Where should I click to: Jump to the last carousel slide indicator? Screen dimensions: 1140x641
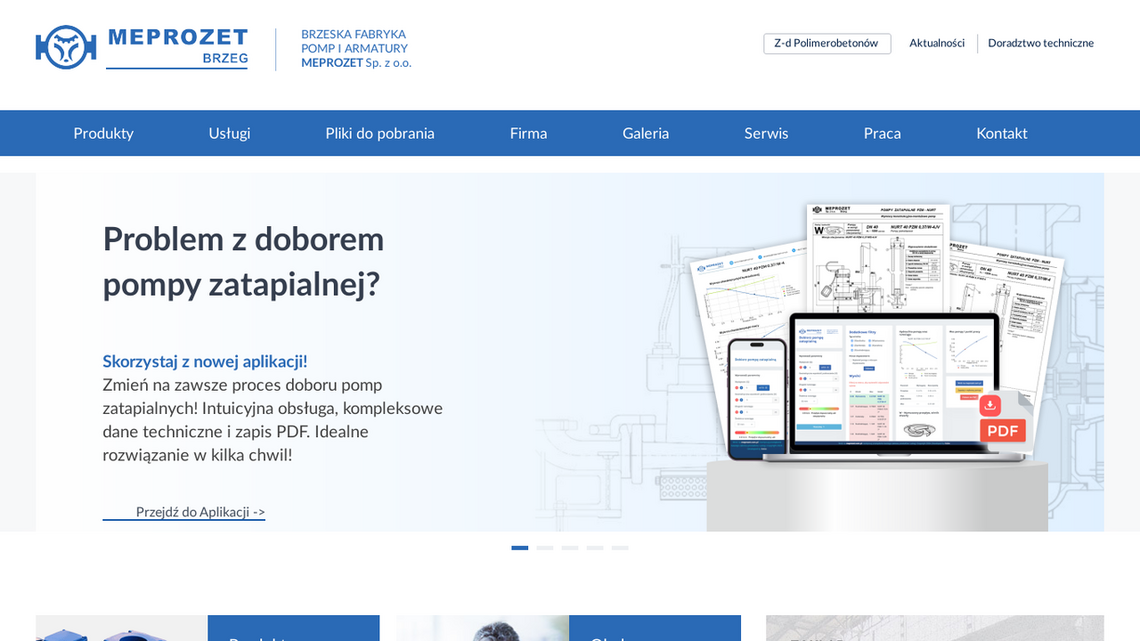coord(620,548)
